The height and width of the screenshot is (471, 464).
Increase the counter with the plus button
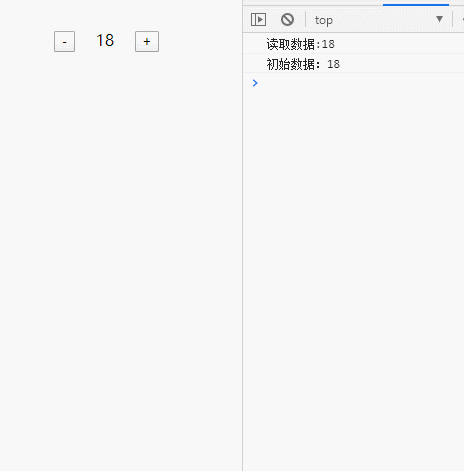pyautogui.click(x=147, y=42)
